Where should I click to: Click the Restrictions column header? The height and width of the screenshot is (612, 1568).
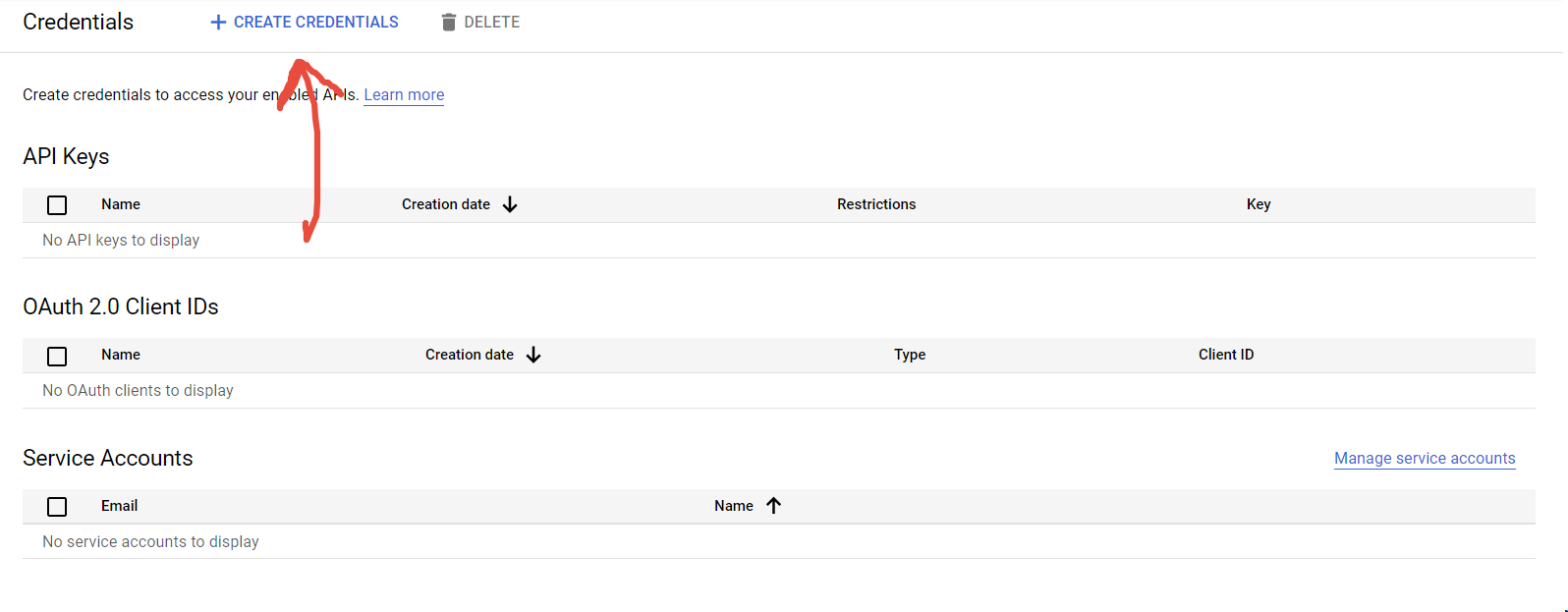point(876,204)
